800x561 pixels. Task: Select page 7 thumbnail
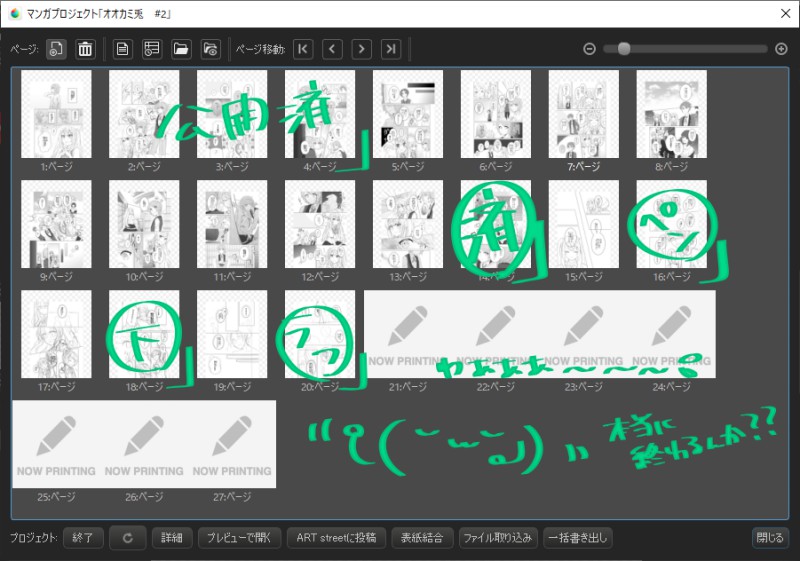584,114
